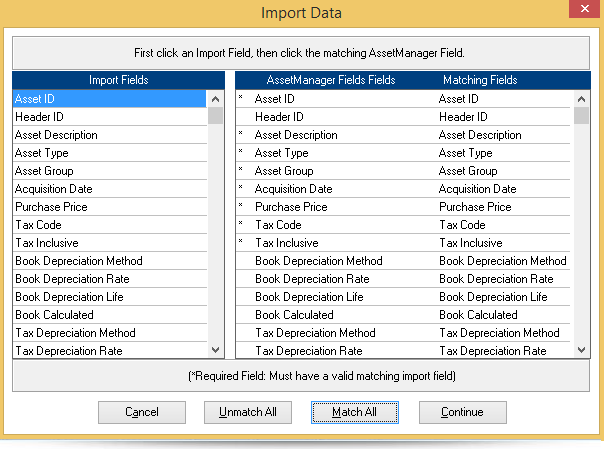Select 'Tax Depreciation Method' in Import Fields list

click(110, 333)
